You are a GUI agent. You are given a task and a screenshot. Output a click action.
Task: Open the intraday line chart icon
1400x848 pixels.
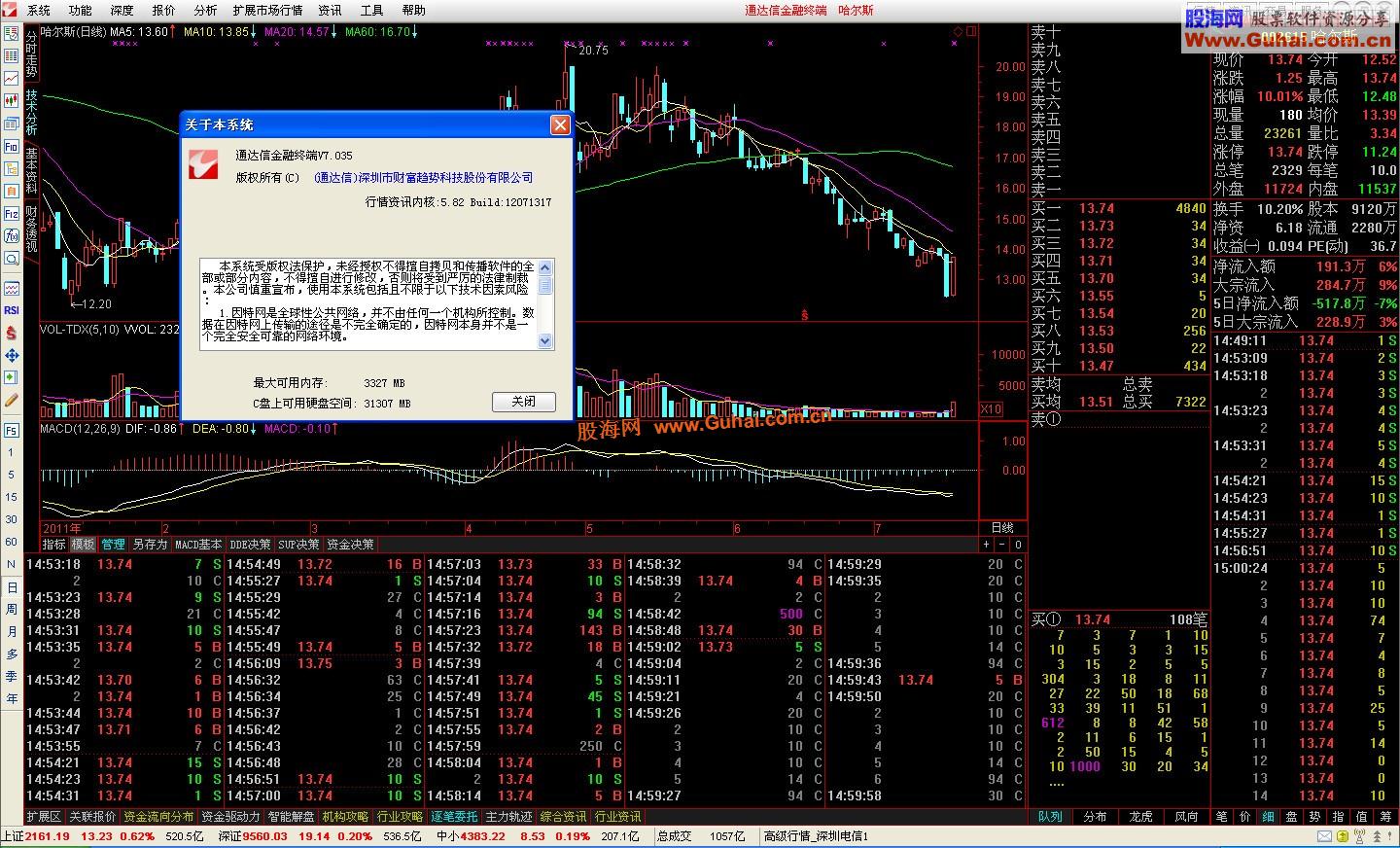click(x=12, y=78)
